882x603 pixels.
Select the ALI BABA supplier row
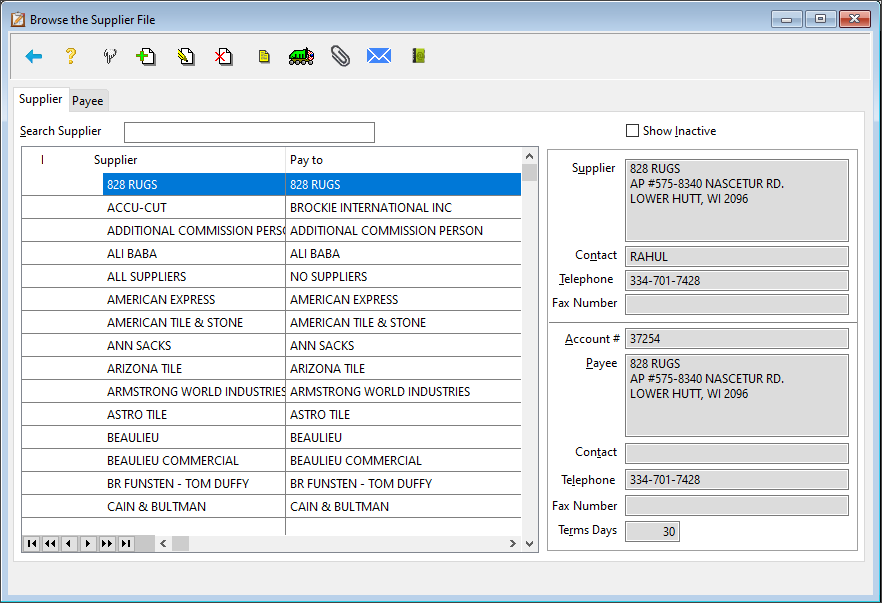[x=271, y=254]
